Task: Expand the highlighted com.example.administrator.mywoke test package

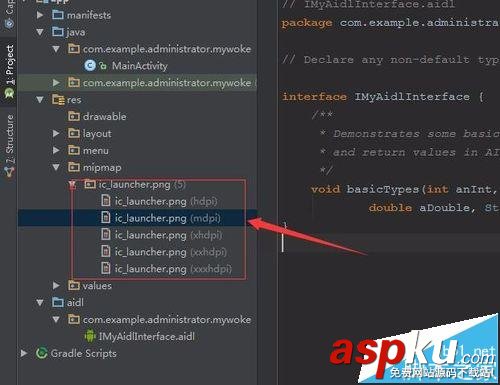Action: 56,82
